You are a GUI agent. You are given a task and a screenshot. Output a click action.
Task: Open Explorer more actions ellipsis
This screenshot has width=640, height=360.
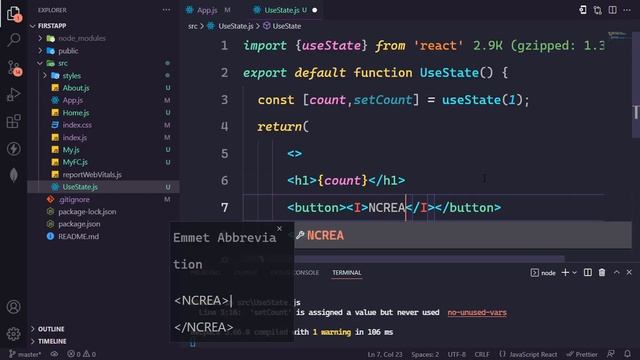166,10
